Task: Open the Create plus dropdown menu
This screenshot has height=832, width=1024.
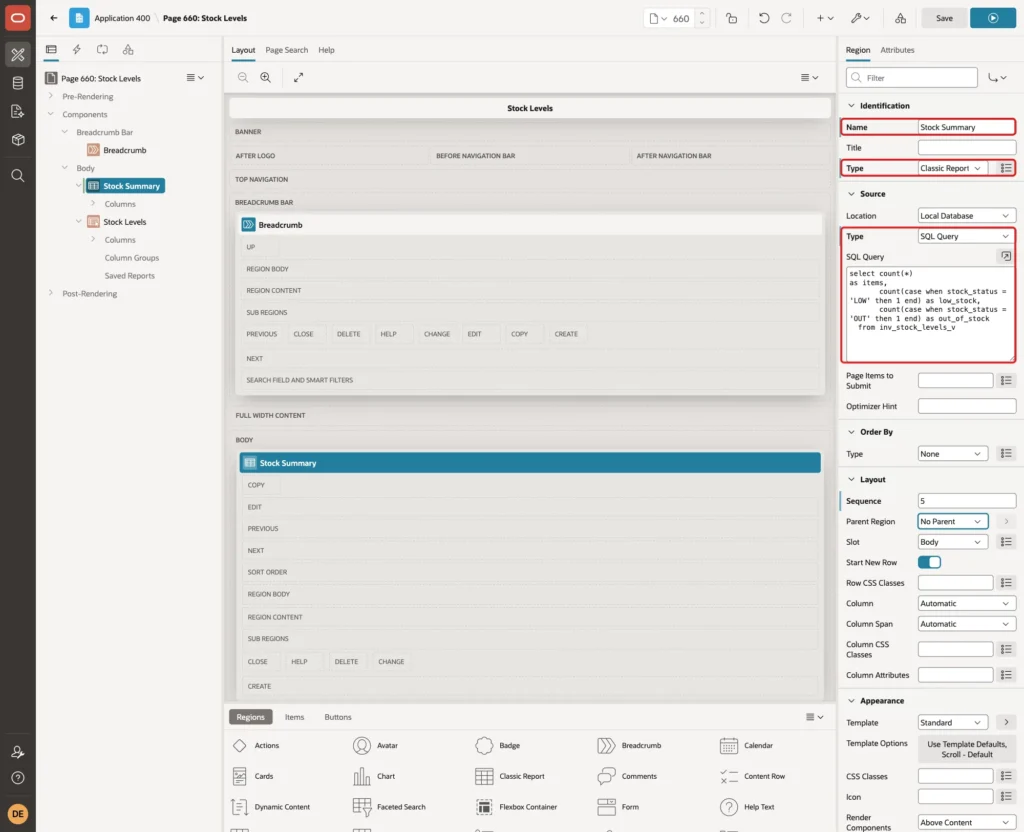Action: click(825, 18)
